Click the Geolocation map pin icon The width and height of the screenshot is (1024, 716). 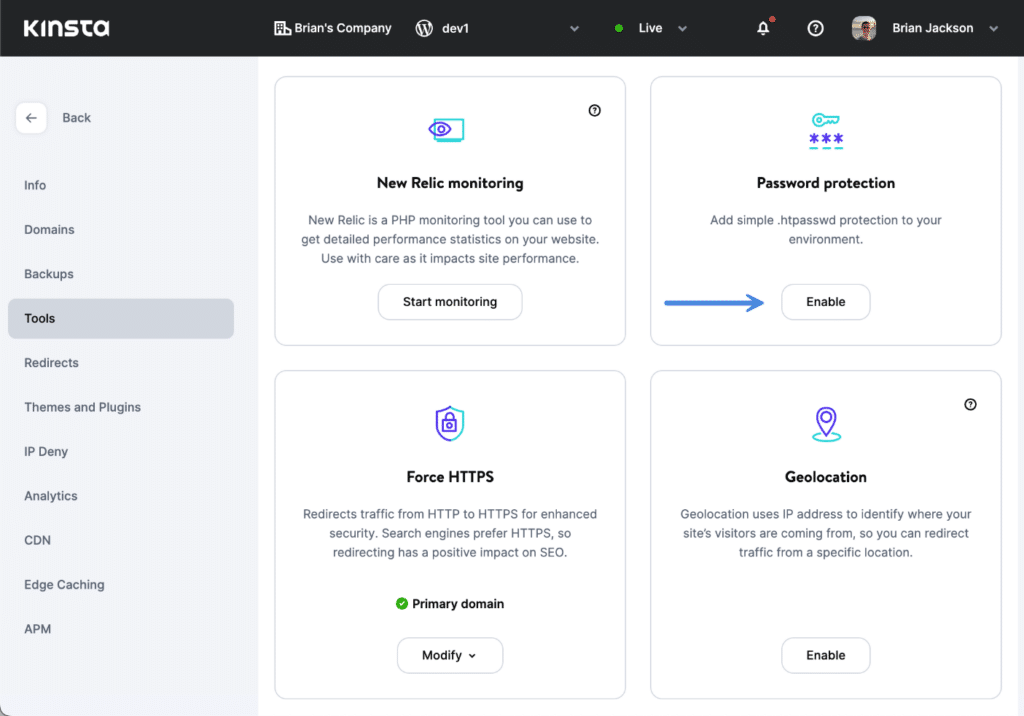(x=826, y=424)
